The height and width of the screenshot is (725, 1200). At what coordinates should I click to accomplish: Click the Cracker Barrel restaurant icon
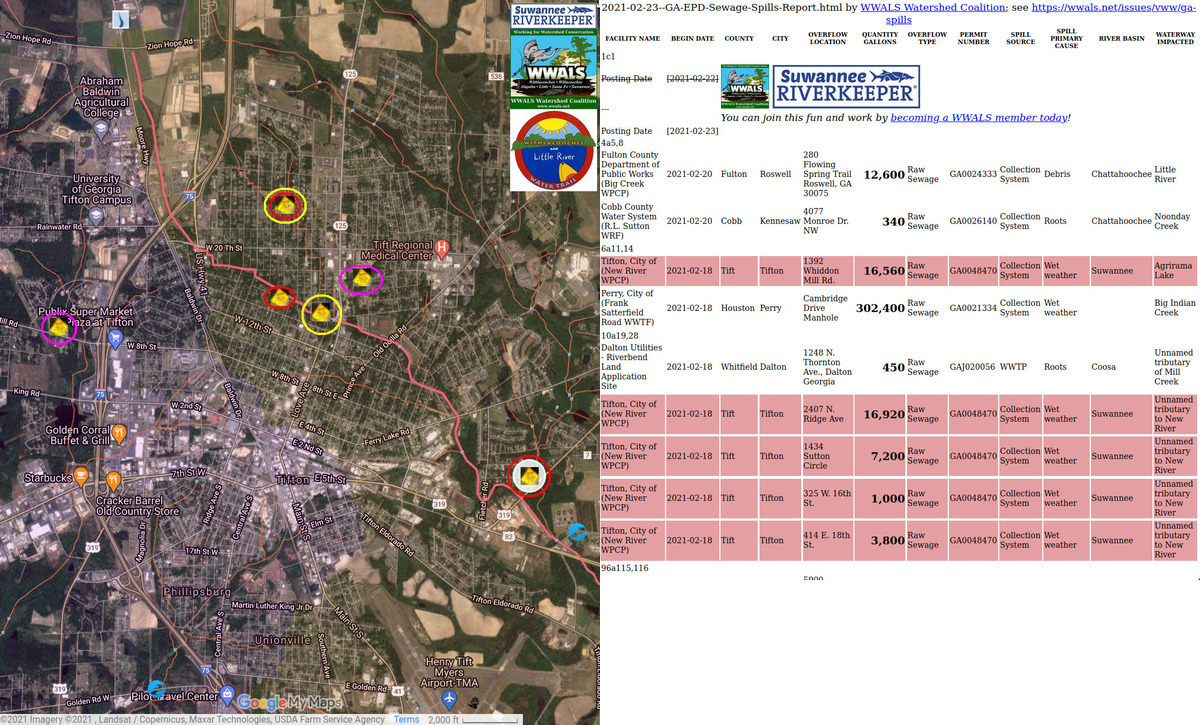(x=114, y=480)
